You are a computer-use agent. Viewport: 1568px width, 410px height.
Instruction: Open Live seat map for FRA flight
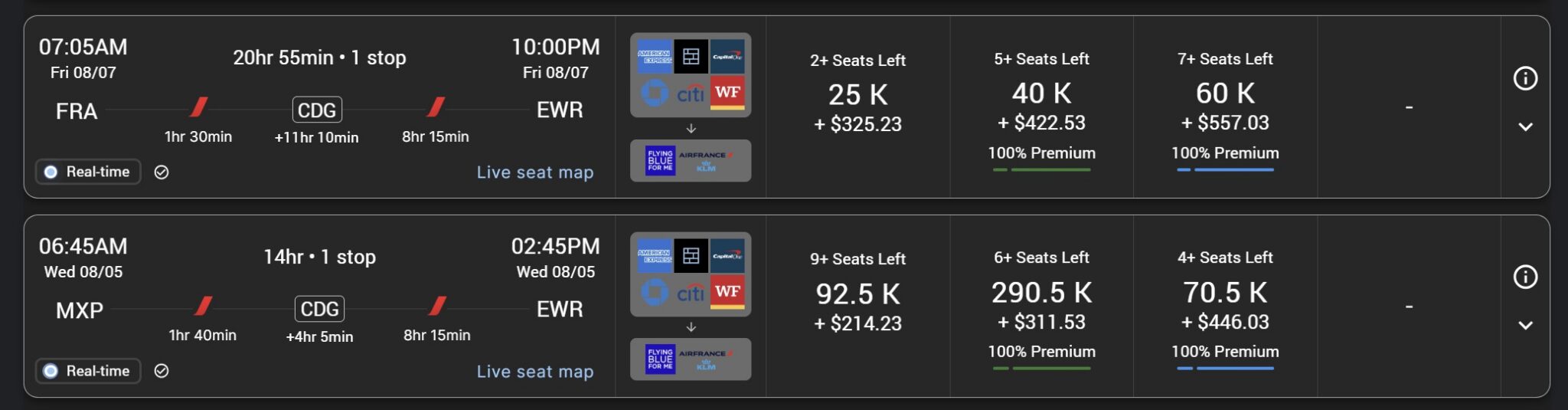tap(534, 172)
